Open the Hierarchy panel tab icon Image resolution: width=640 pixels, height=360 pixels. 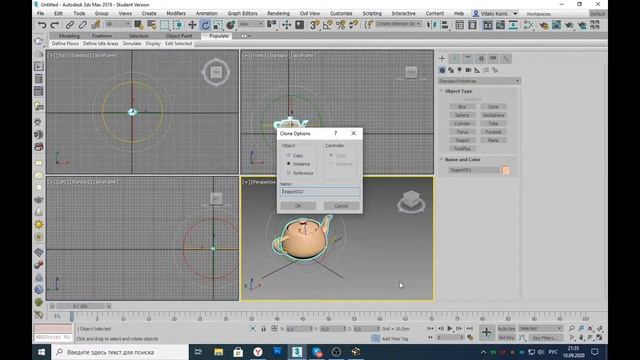(x=468, y=59)
